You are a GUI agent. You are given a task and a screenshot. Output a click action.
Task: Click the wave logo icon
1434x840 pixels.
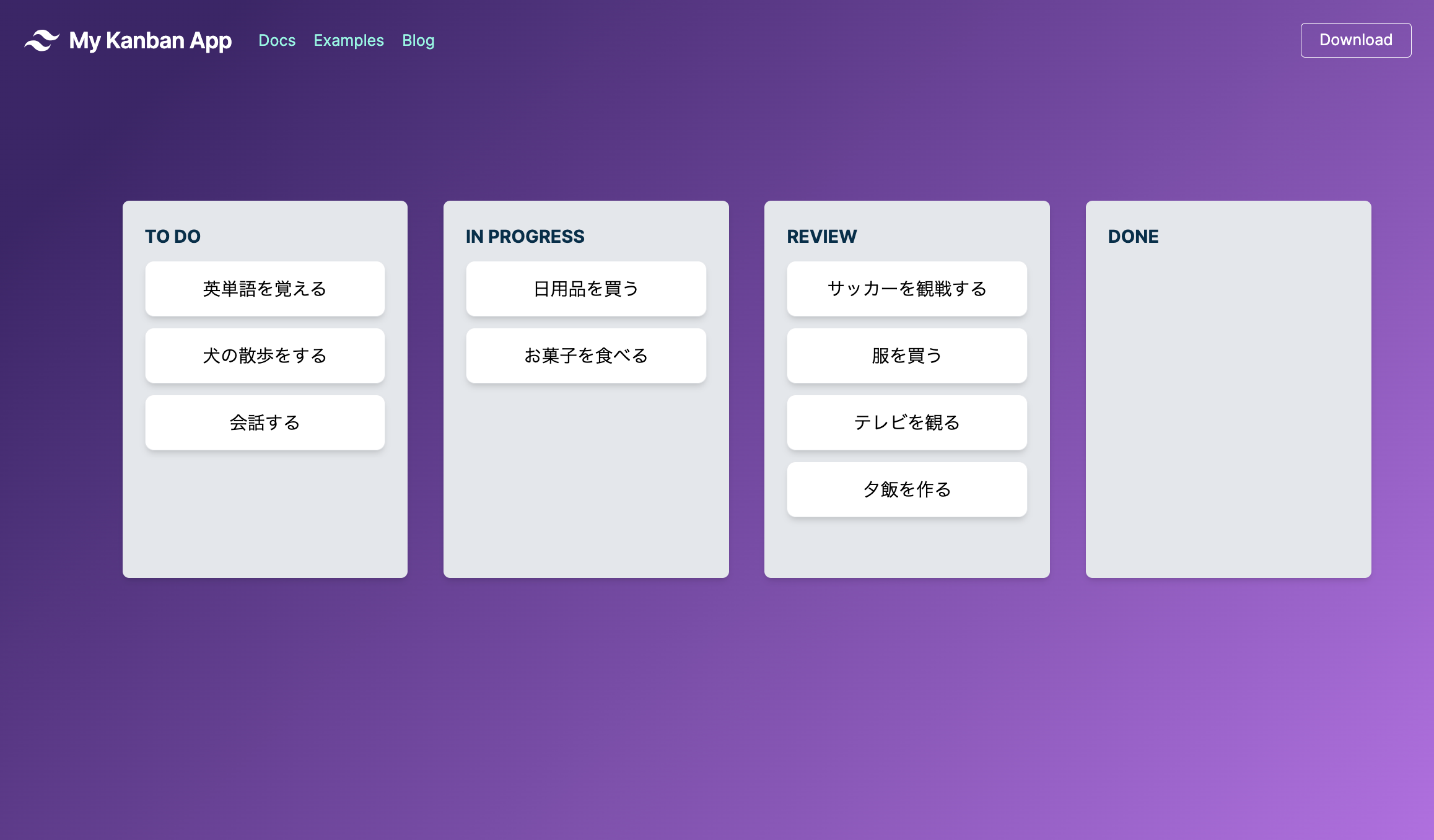click(42, 40)
